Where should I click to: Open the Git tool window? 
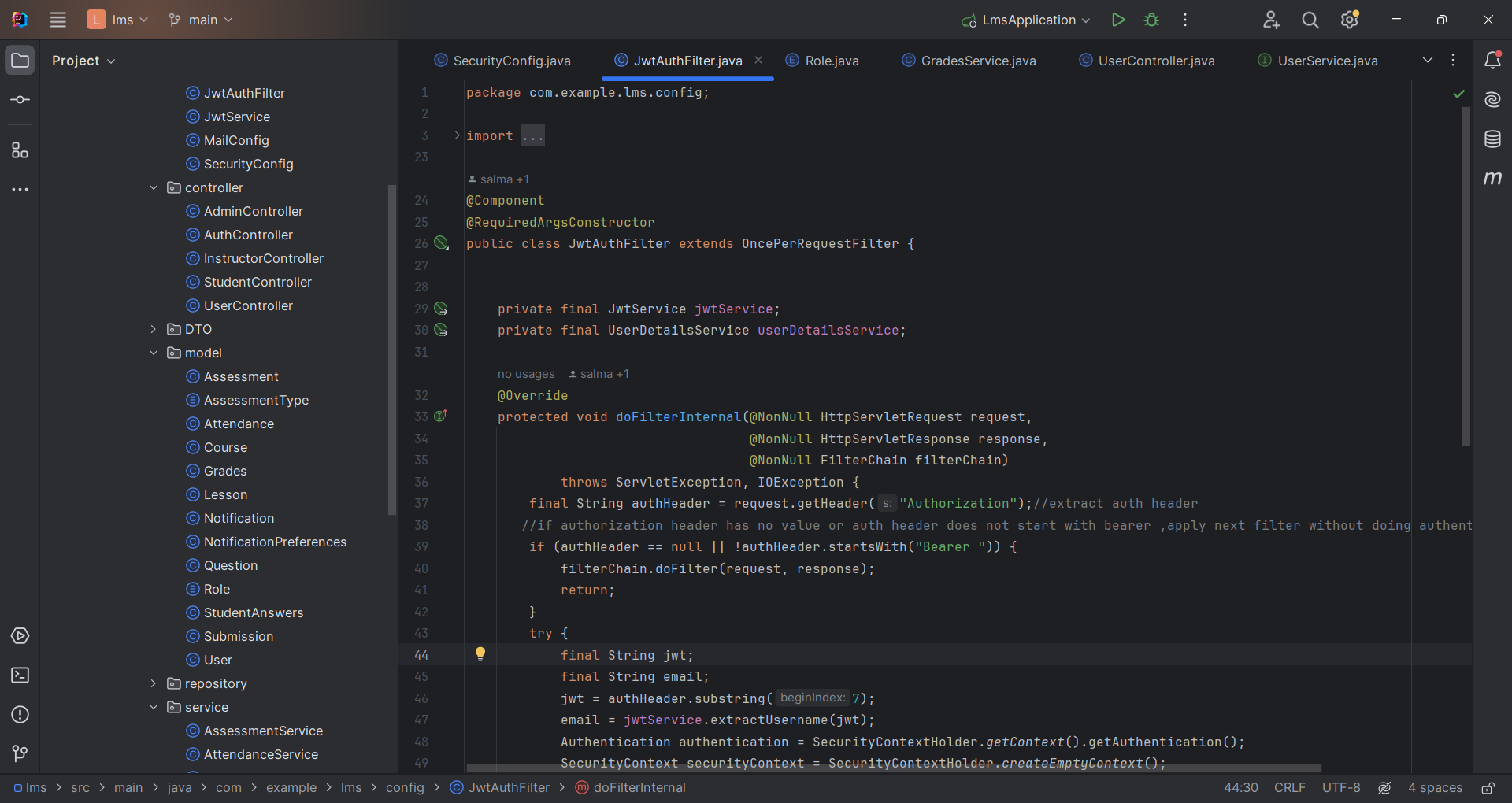pyautogui.click(x=20, y=754)
